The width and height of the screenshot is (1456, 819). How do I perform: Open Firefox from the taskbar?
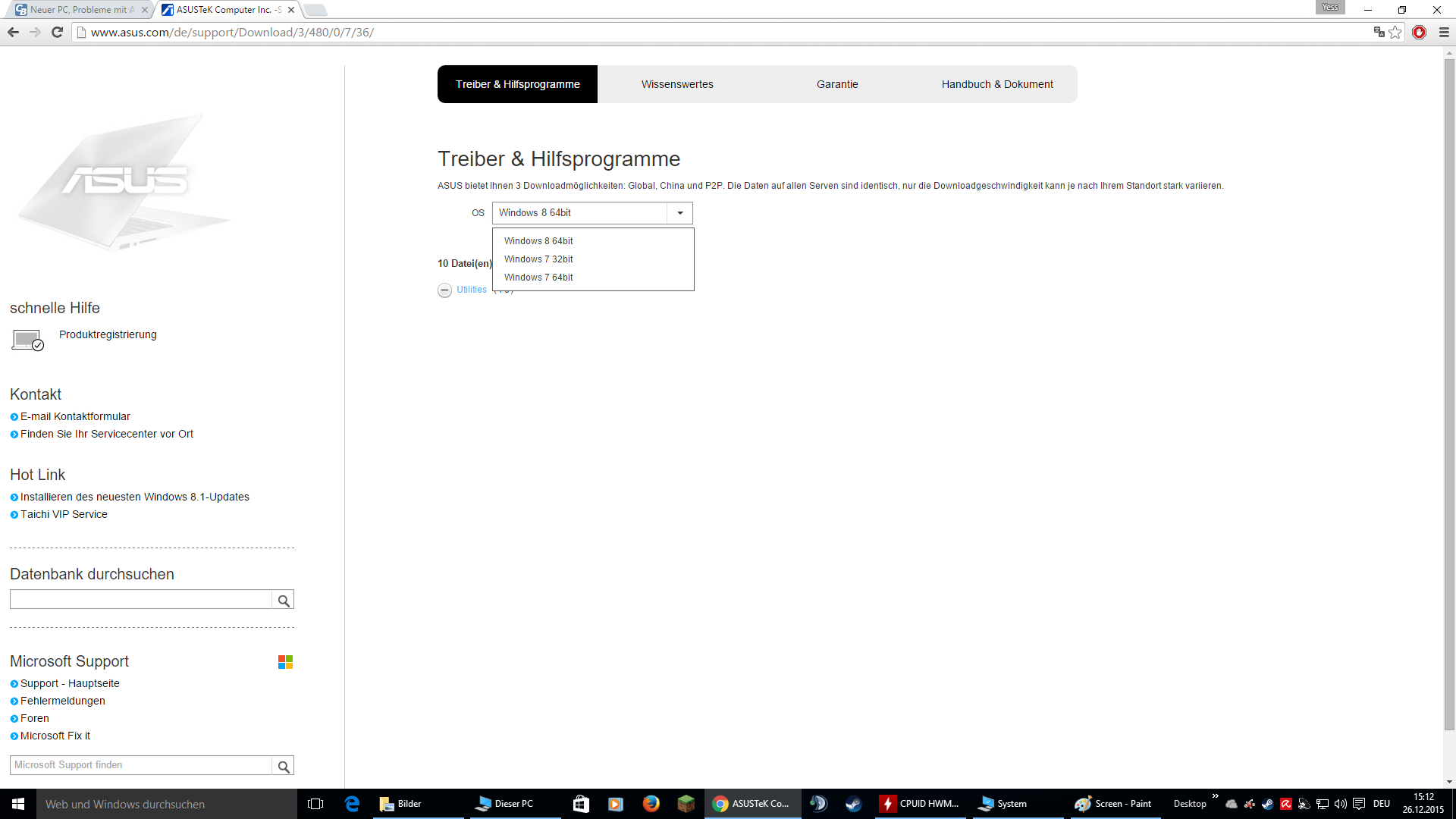click(x=651, y=804)
